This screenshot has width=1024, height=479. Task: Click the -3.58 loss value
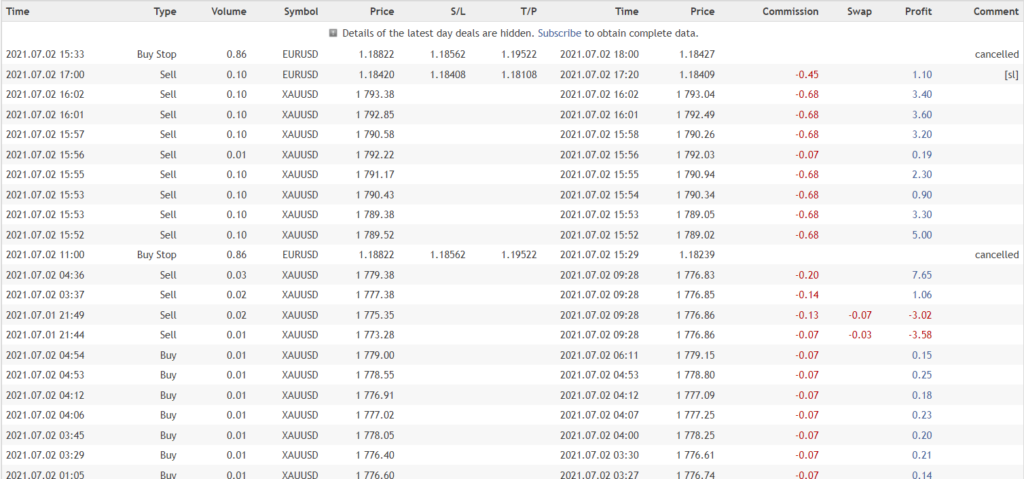pyautogui.click(x=921, y=335)
